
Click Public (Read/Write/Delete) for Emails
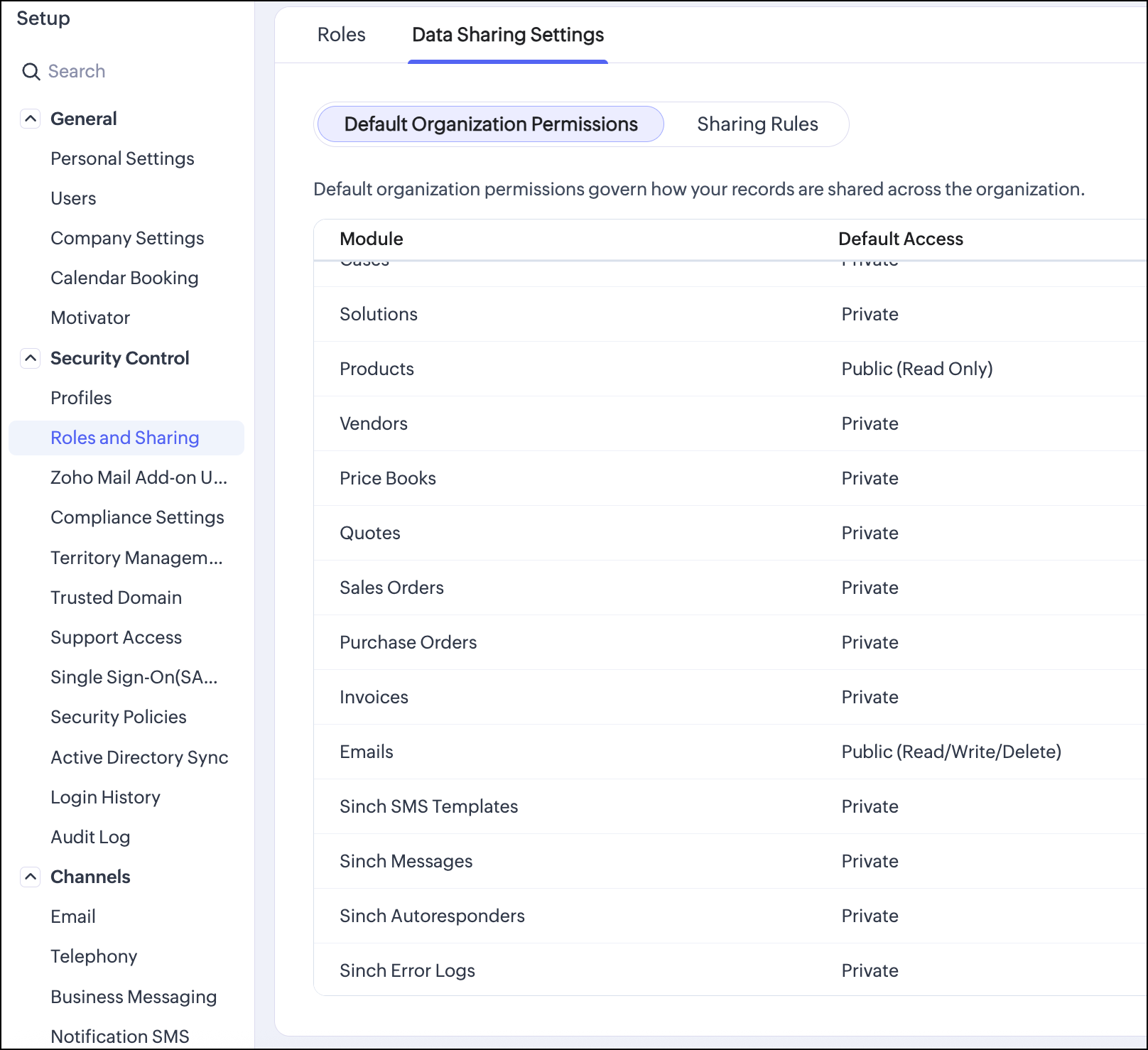(x=951, y=752)
